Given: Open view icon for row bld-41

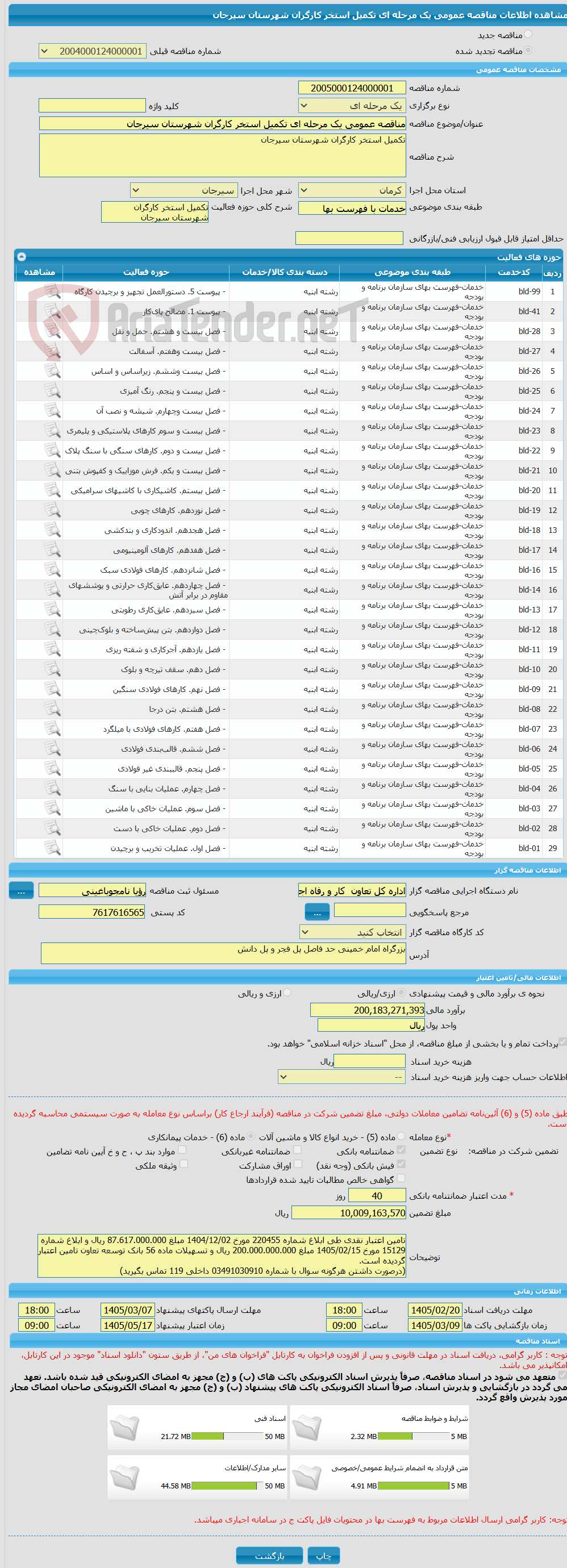Looking at the screenshot, I should click(52, 312).
